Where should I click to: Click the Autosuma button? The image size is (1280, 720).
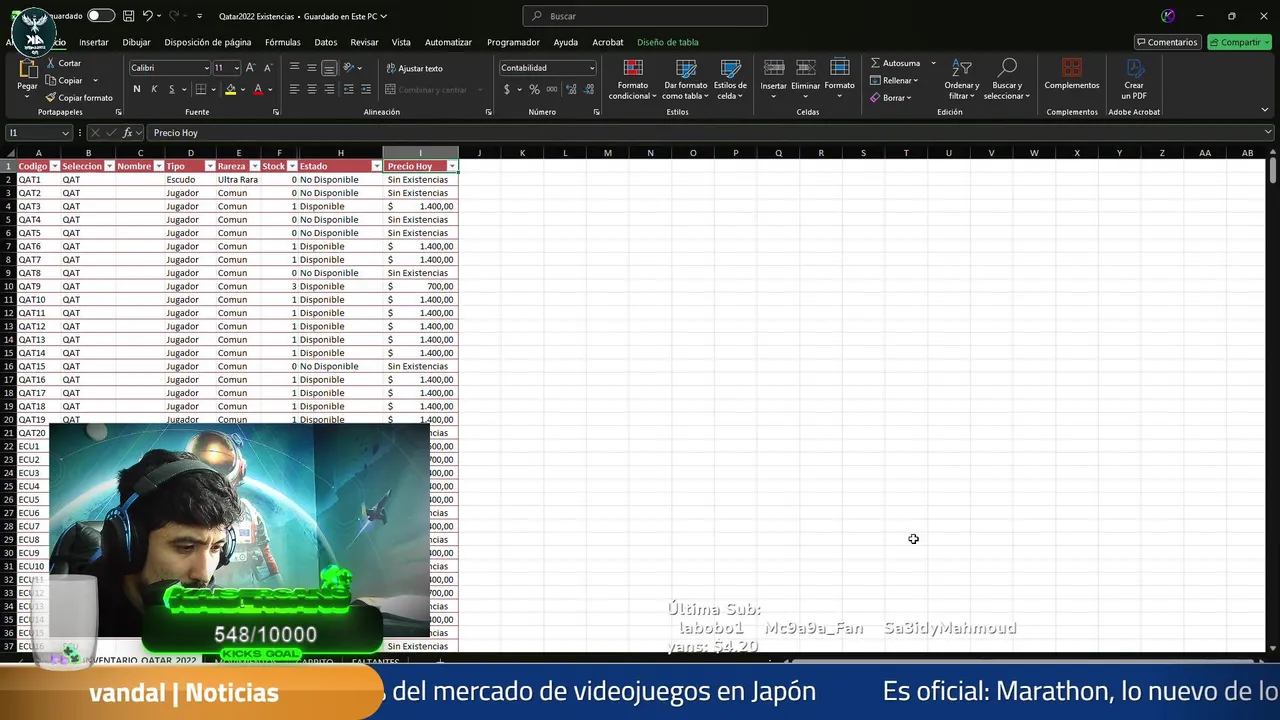[896, 63]
